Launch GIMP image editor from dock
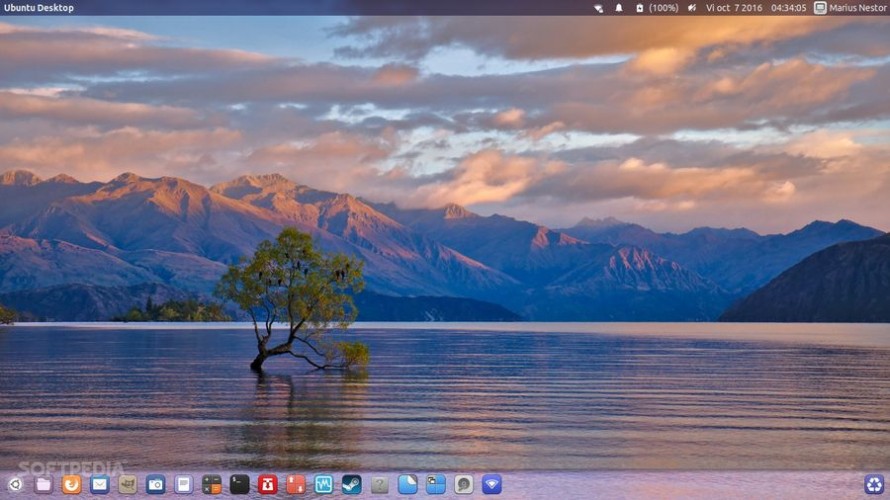 coord(127,485)
